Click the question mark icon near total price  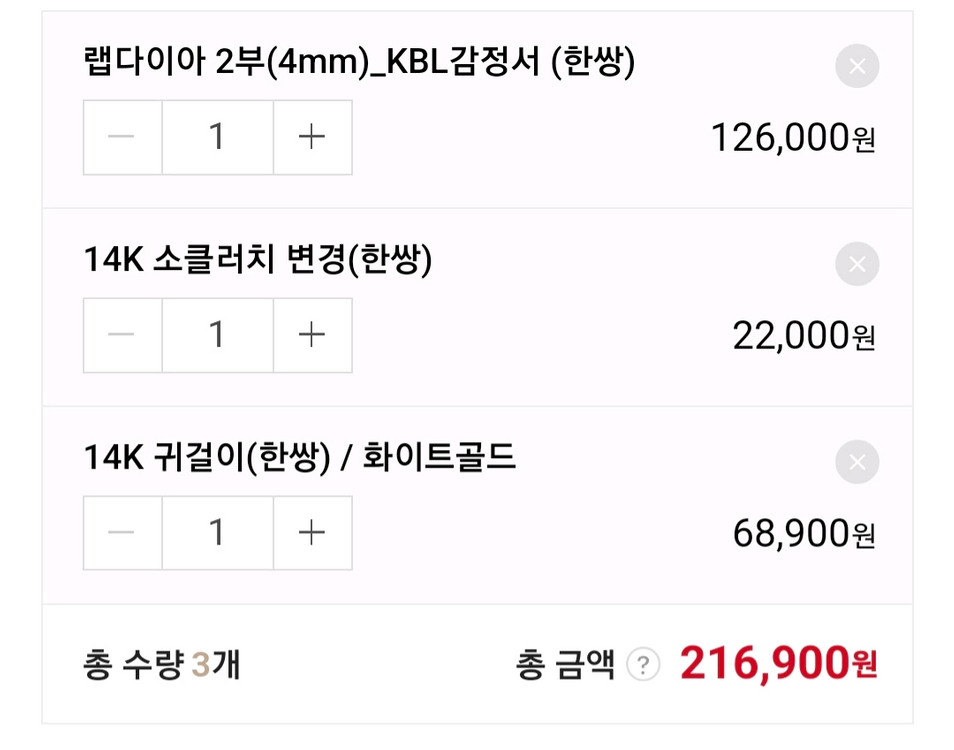(x=645, y=663)
